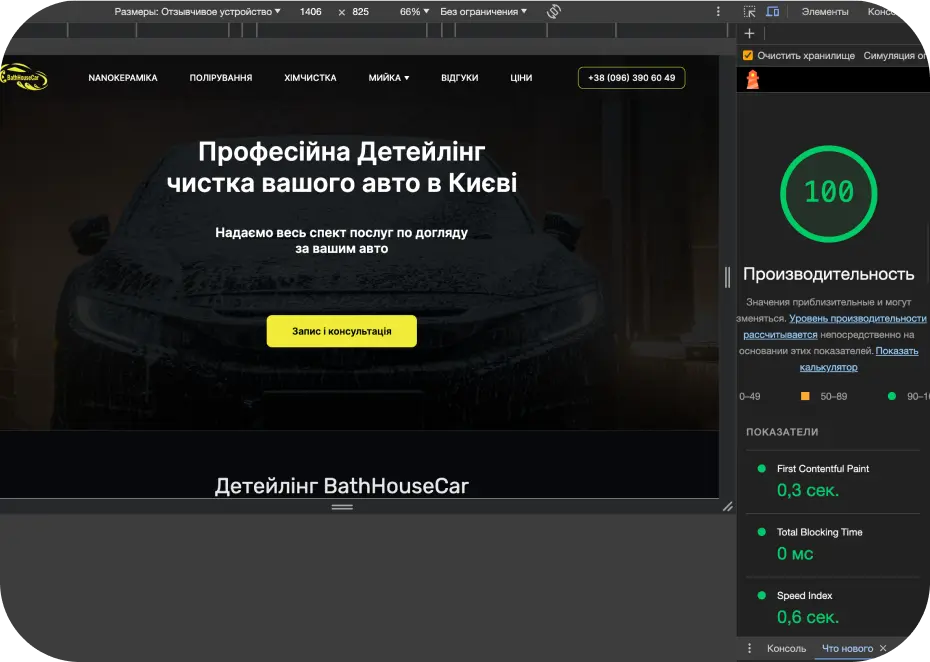The height and width of the screenshot is (662, 930).
Task: Open the device toolbar three-dot menu
Action: coord(718,11)
